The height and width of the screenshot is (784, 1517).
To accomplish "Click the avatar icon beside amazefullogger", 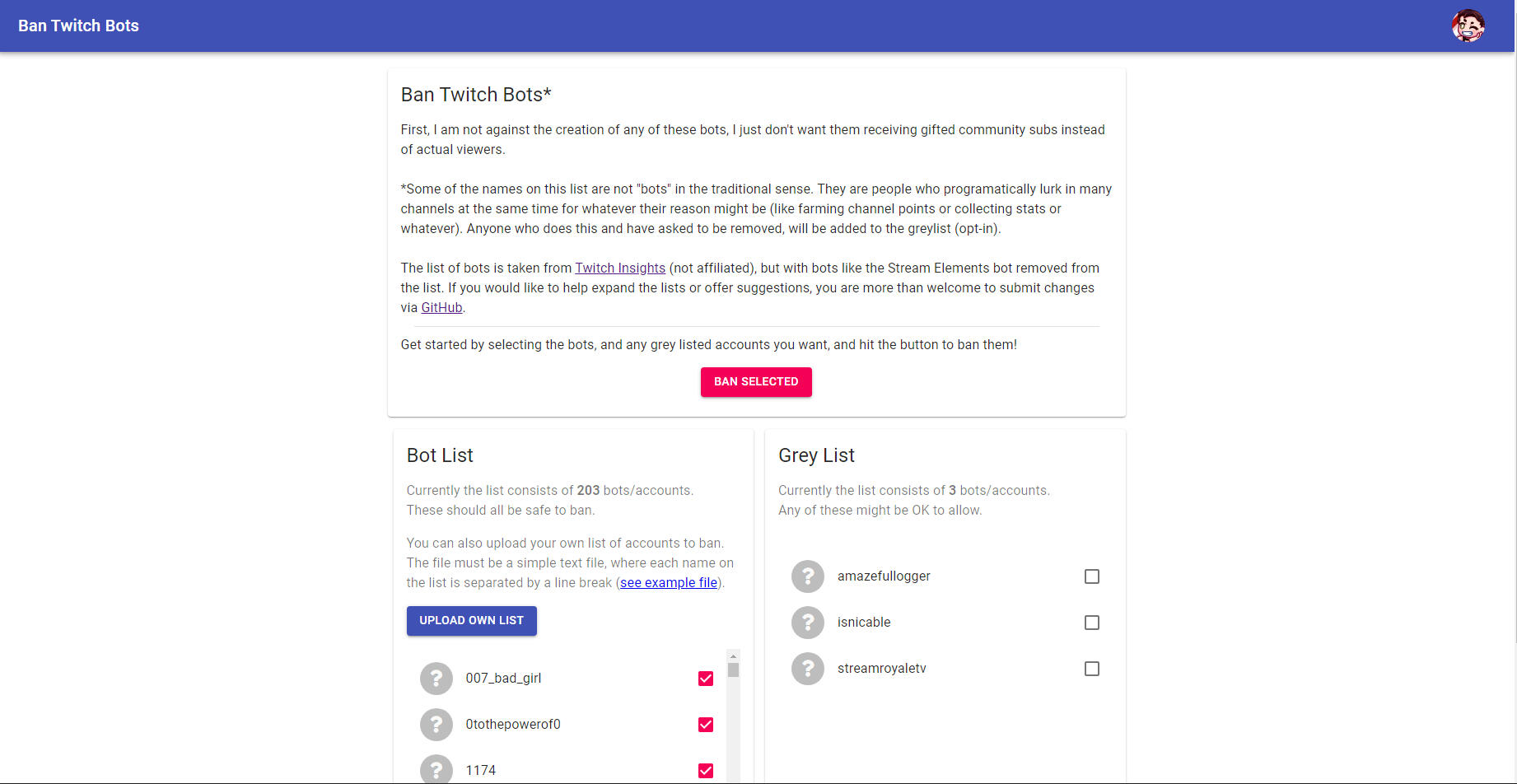I will [x=808, y=576].
